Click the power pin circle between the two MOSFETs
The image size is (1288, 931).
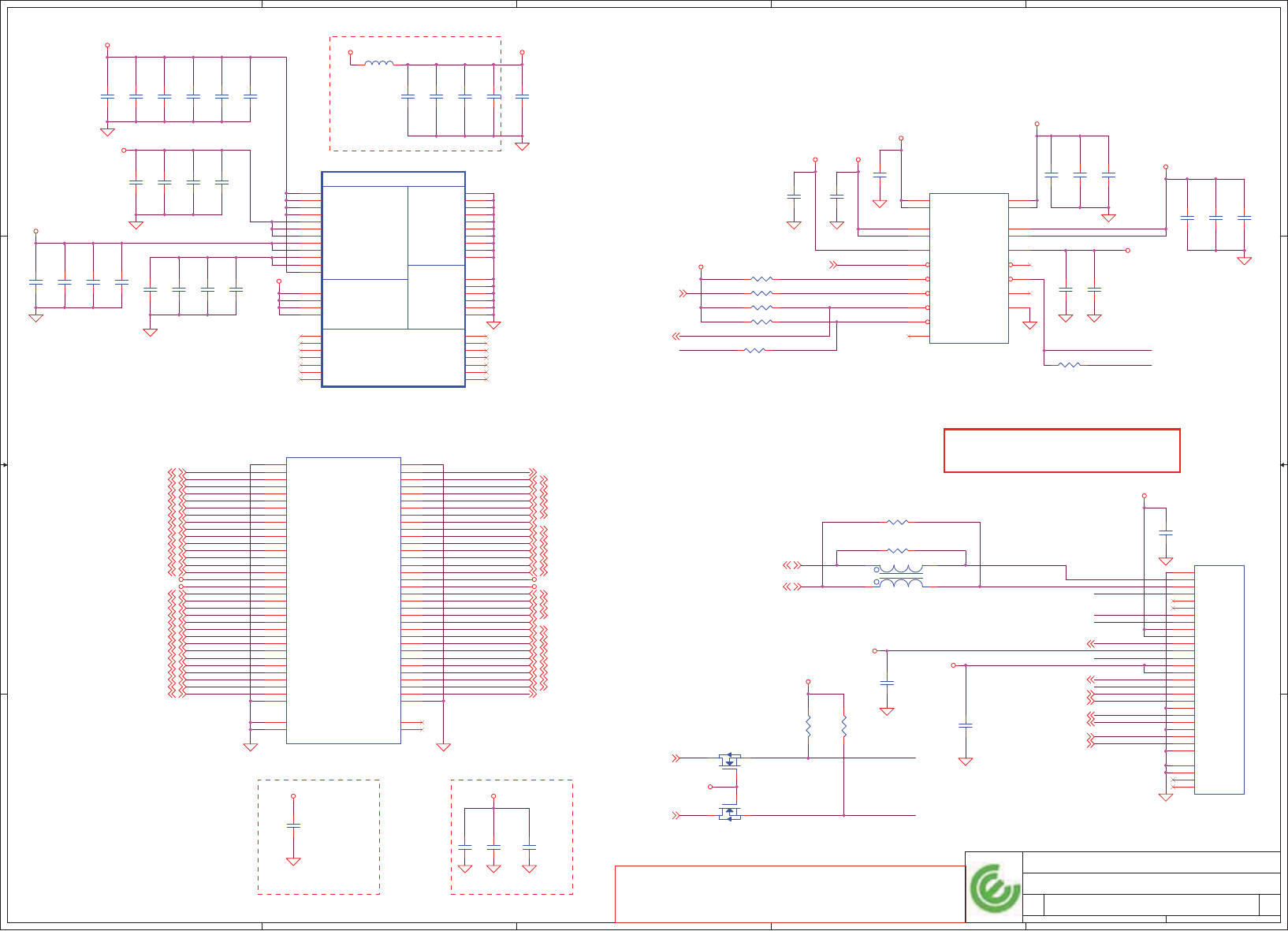click(710, 787)
